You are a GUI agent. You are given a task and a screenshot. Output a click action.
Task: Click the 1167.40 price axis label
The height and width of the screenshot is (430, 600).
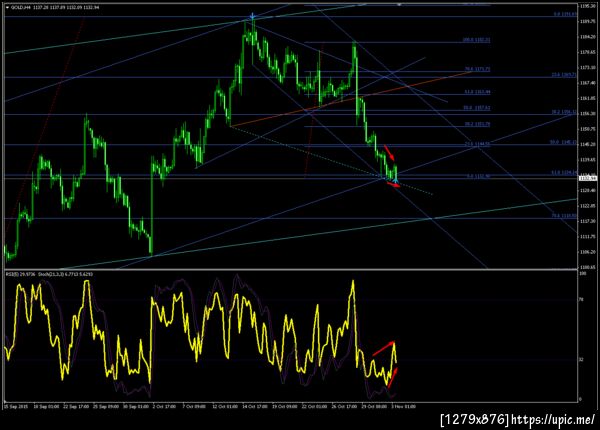pos(587,83)
